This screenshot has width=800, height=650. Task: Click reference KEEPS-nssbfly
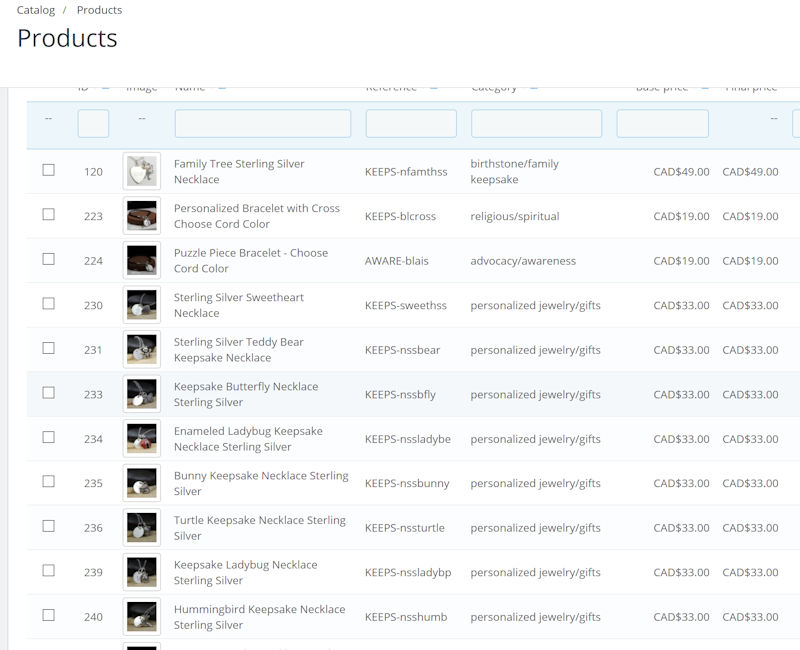(401, 394)
